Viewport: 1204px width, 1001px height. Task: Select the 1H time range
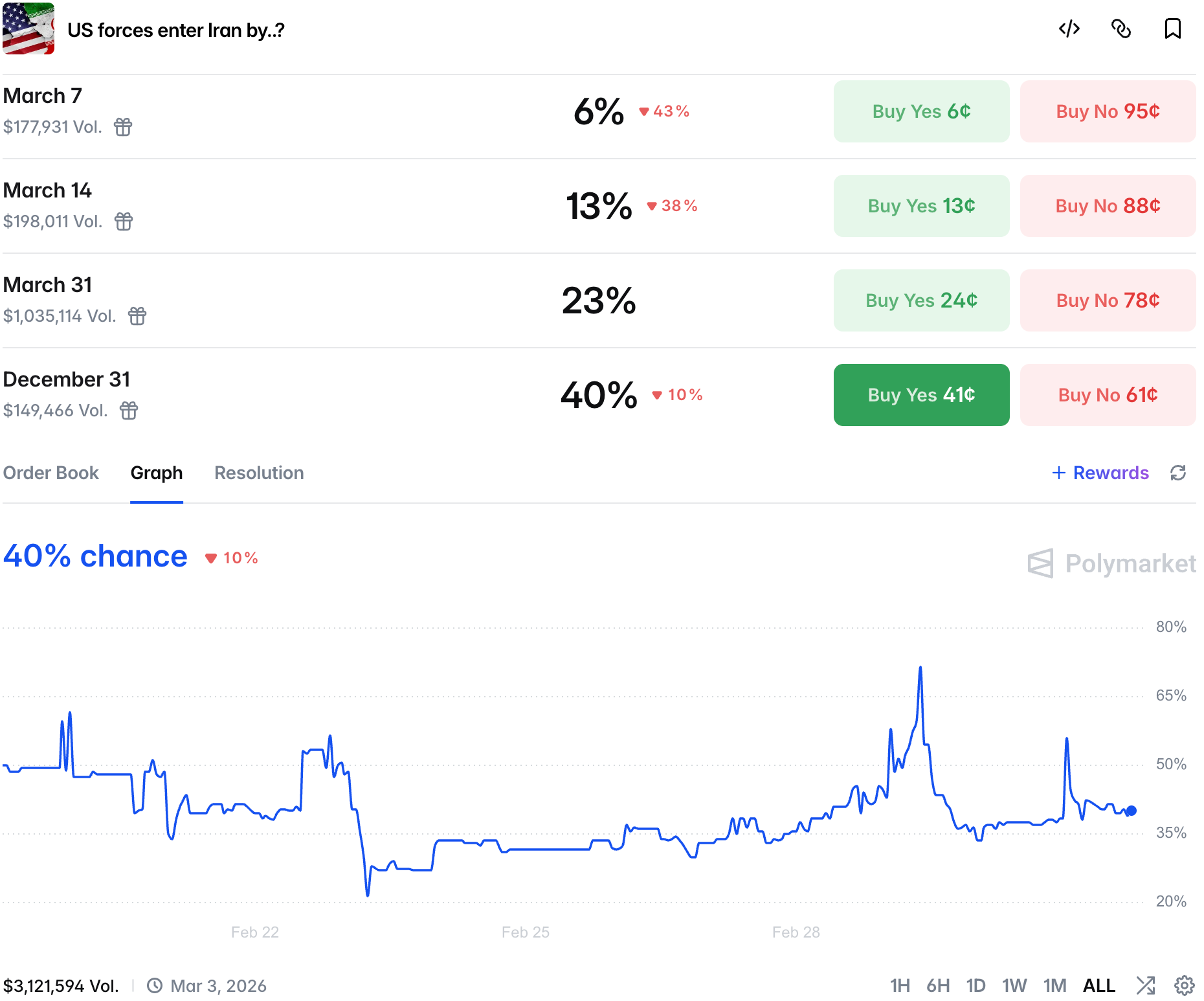pos(900,985)
